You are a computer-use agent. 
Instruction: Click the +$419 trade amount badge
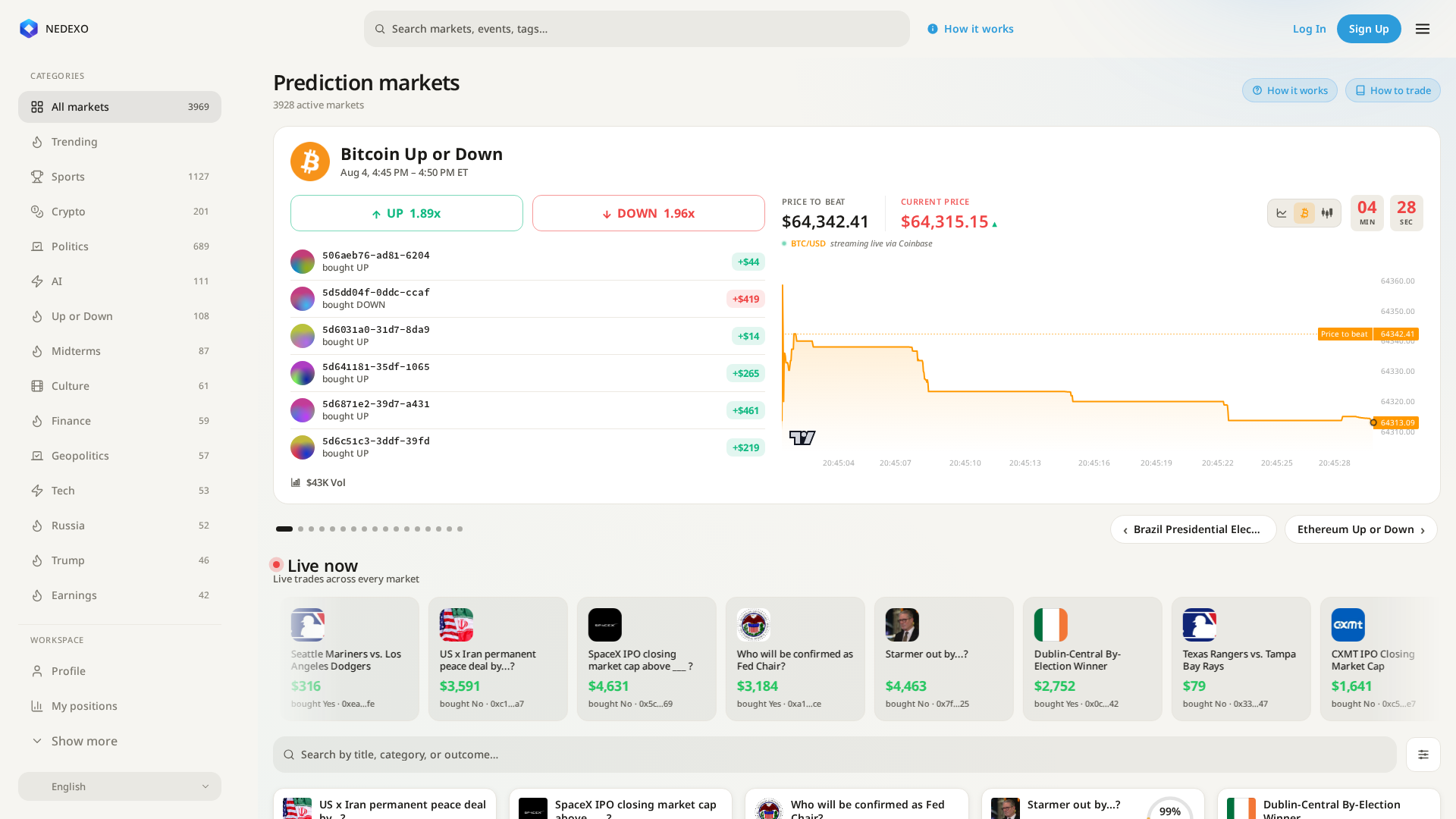(745, 299)
